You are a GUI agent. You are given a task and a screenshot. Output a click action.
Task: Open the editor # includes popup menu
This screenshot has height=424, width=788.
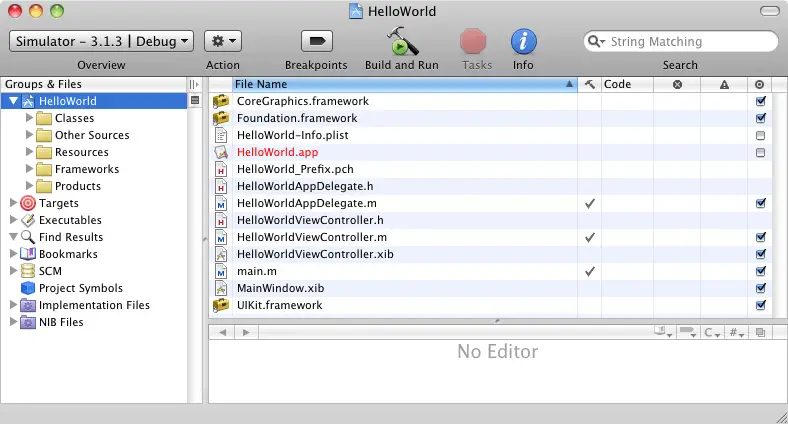coord(737,332)
